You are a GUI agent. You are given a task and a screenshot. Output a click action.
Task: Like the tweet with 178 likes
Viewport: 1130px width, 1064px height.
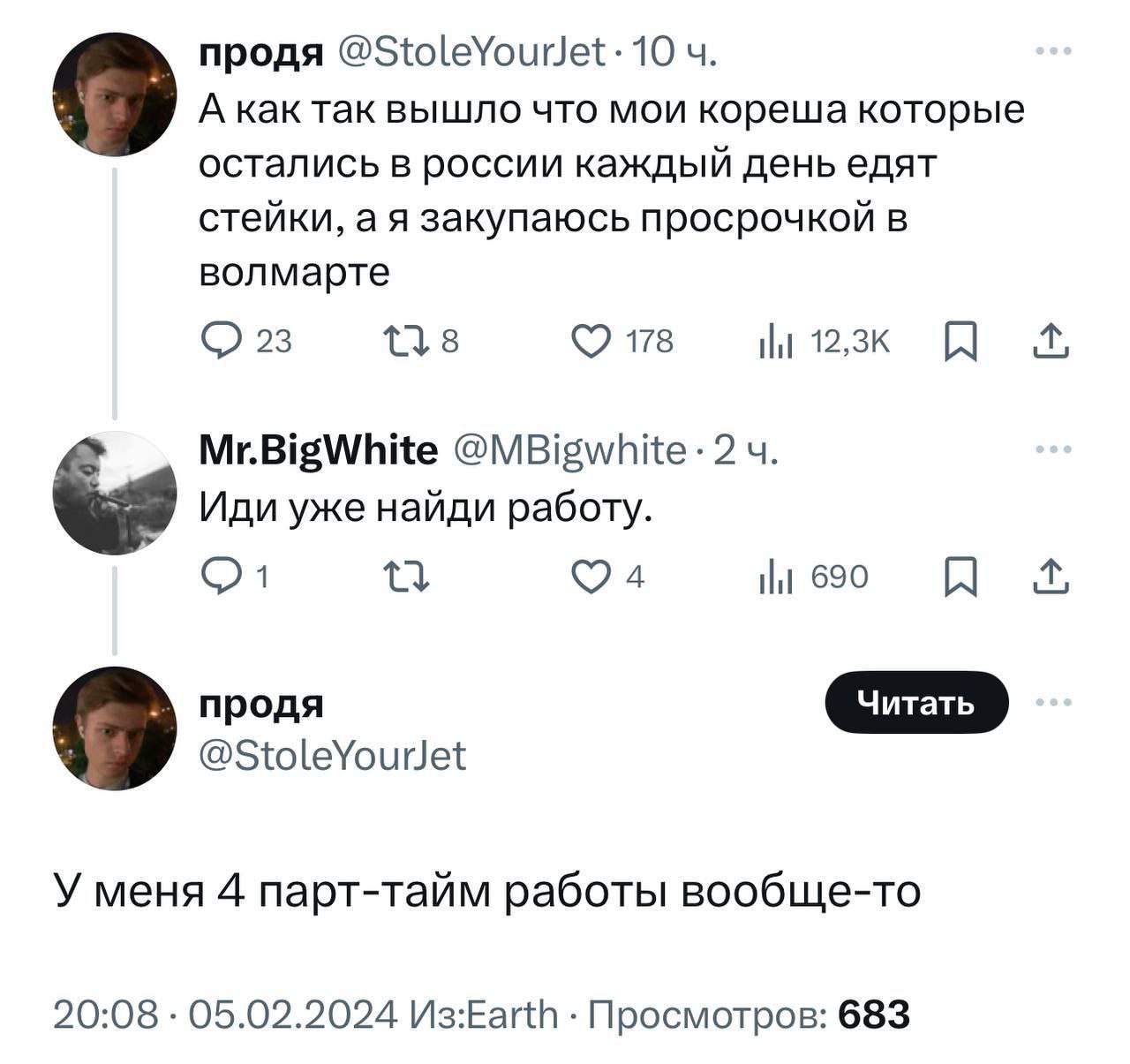click(590, 341)
